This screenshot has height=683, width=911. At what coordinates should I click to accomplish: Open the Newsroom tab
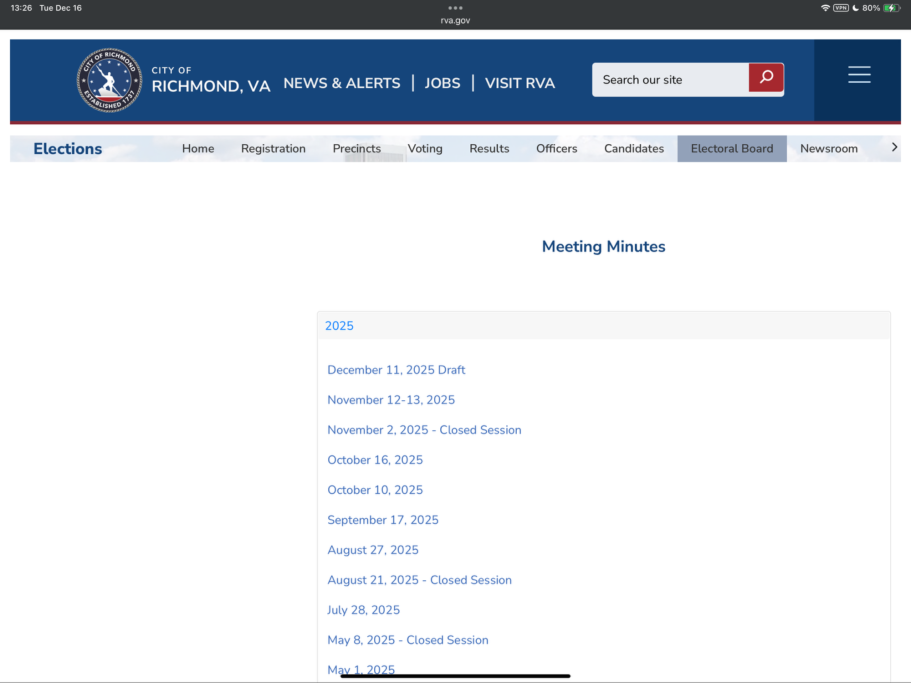point(829,148)
